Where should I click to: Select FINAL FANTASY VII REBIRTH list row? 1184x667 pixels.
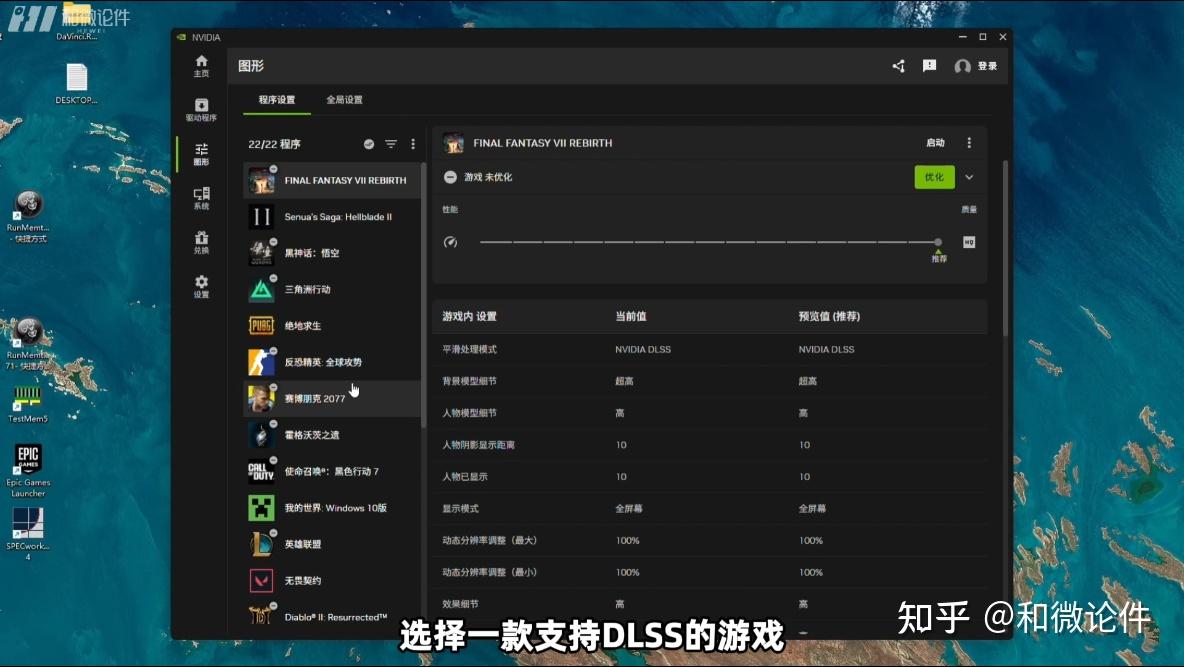pos(332,181)
